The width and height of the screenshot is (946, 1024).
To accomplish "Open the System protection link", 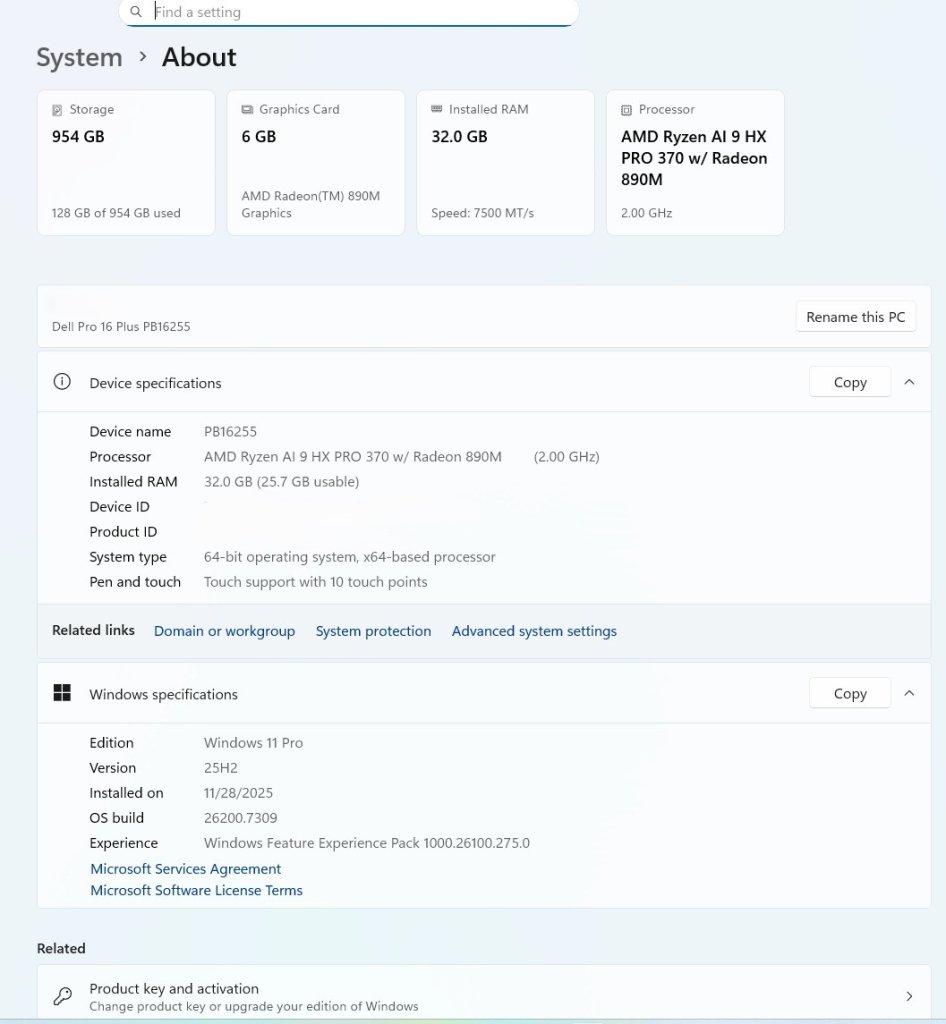I will click(x=373, y=631).
